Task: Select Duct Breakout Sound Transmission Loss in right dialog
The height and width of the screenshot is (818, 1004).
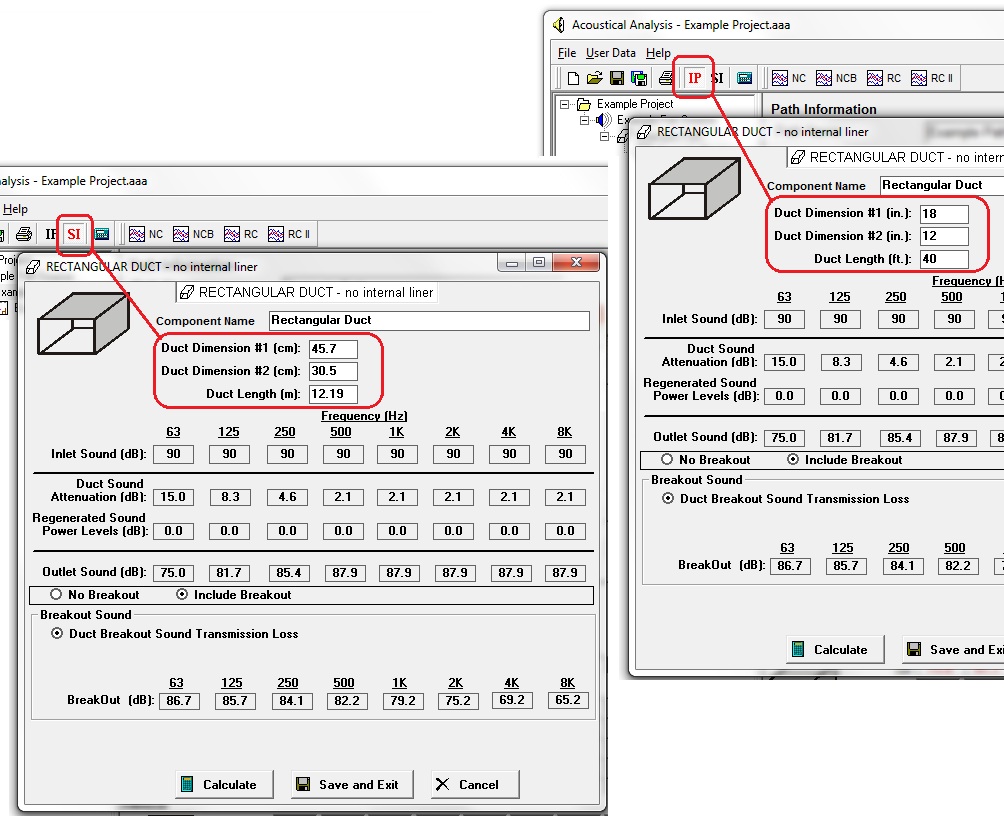Action: [x=668, y=499]
